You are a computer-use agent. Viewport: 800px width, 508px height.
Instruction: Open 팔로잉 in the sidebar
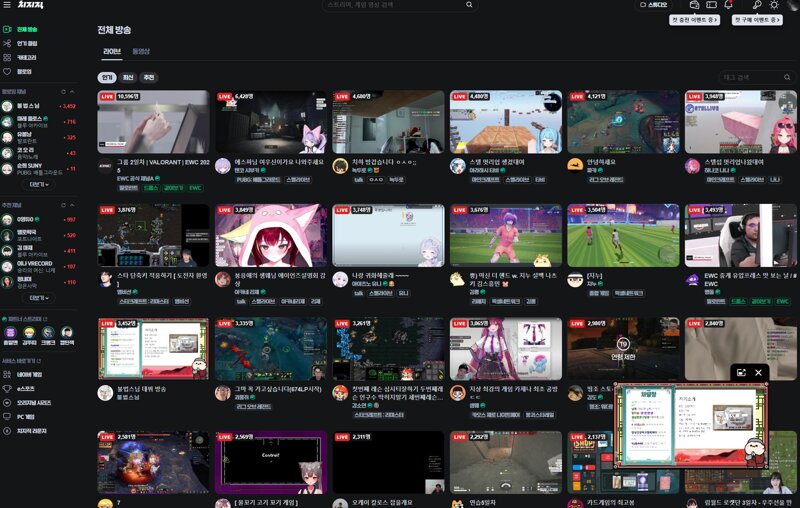point(18,72)
